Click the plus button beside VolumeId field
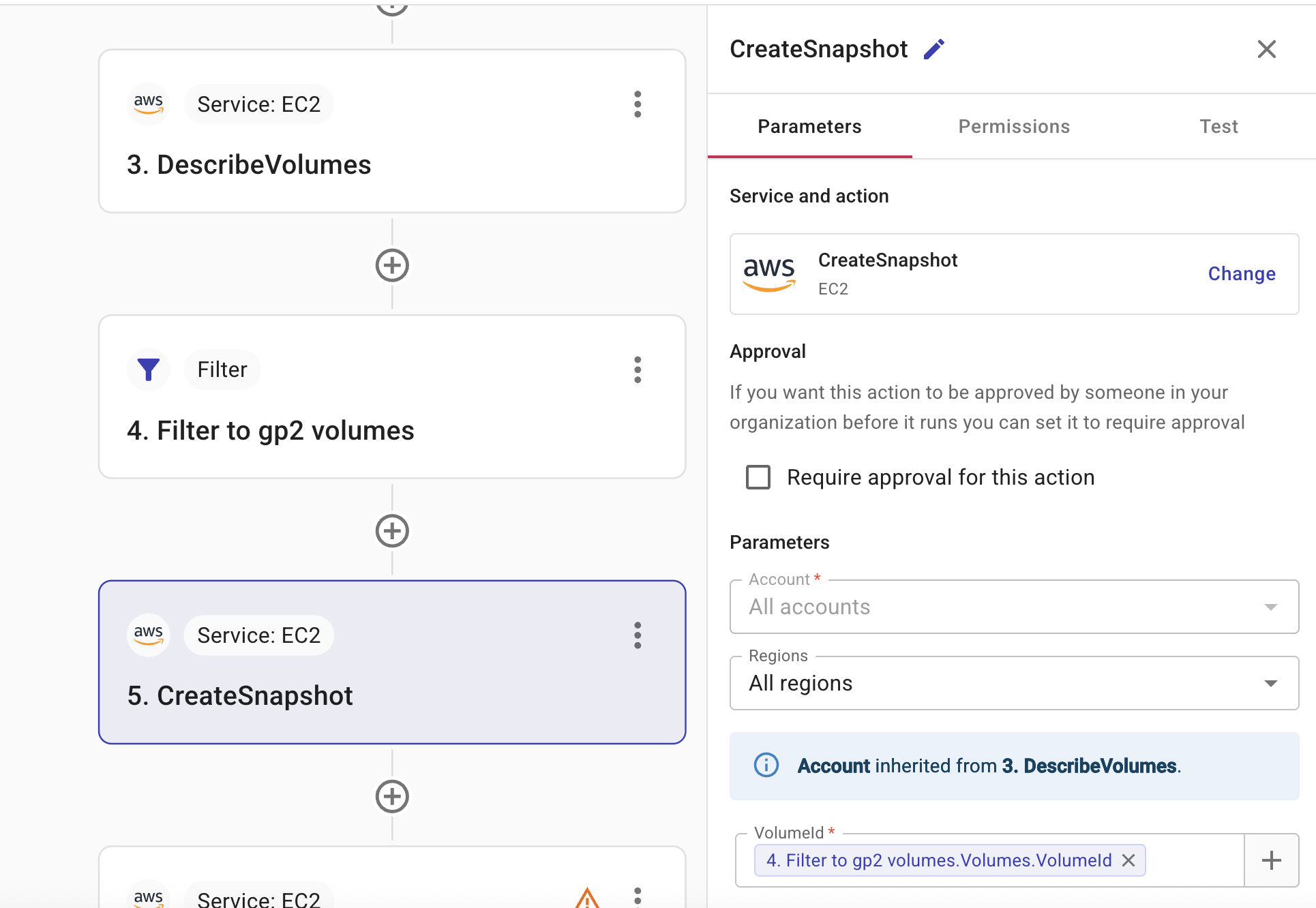Image resolution: width=1316 pixels, height=908 pixels. click(1271, 860)
